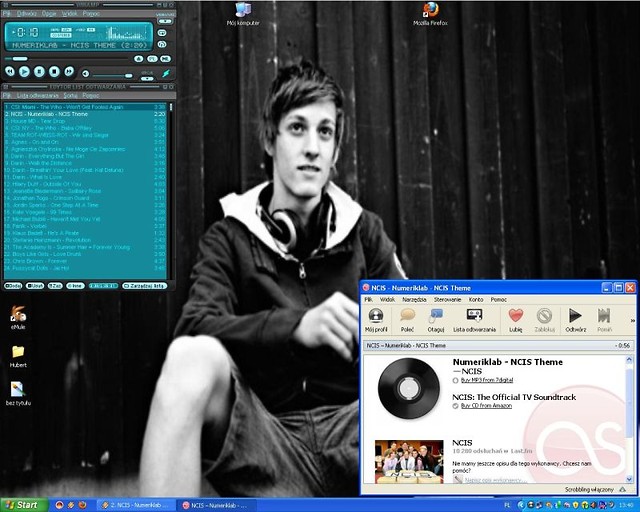The image size is (640, 512).
Task: Click Last.fm scrollbar up arrow
Action: click(x=629, y=360)
